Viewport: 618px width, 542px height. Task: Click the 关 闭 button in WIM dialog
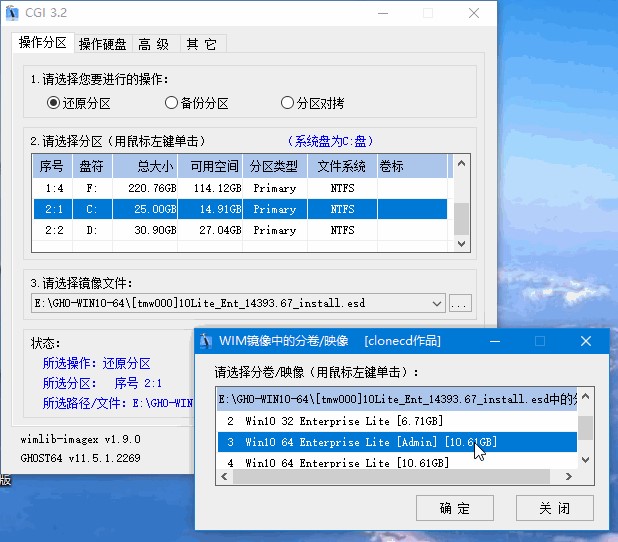click(x=554, y=508)
